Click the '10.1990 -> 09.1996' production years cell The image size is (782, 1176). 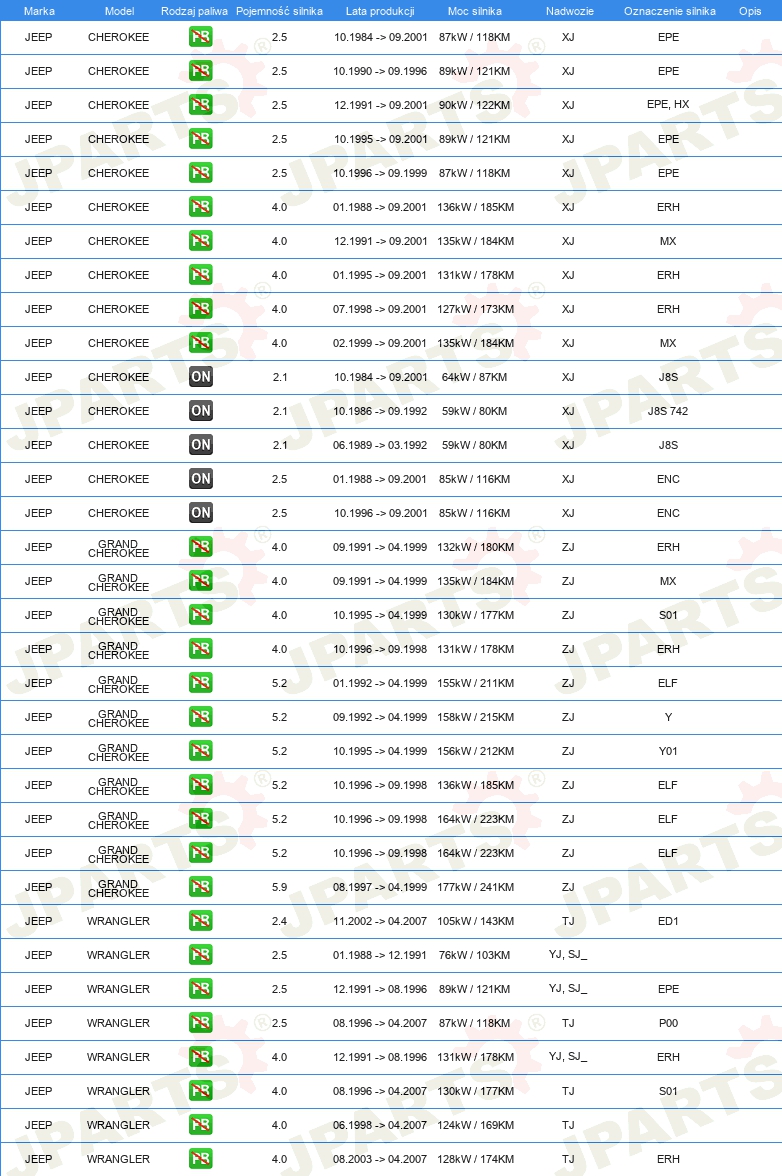pos(380,71)
